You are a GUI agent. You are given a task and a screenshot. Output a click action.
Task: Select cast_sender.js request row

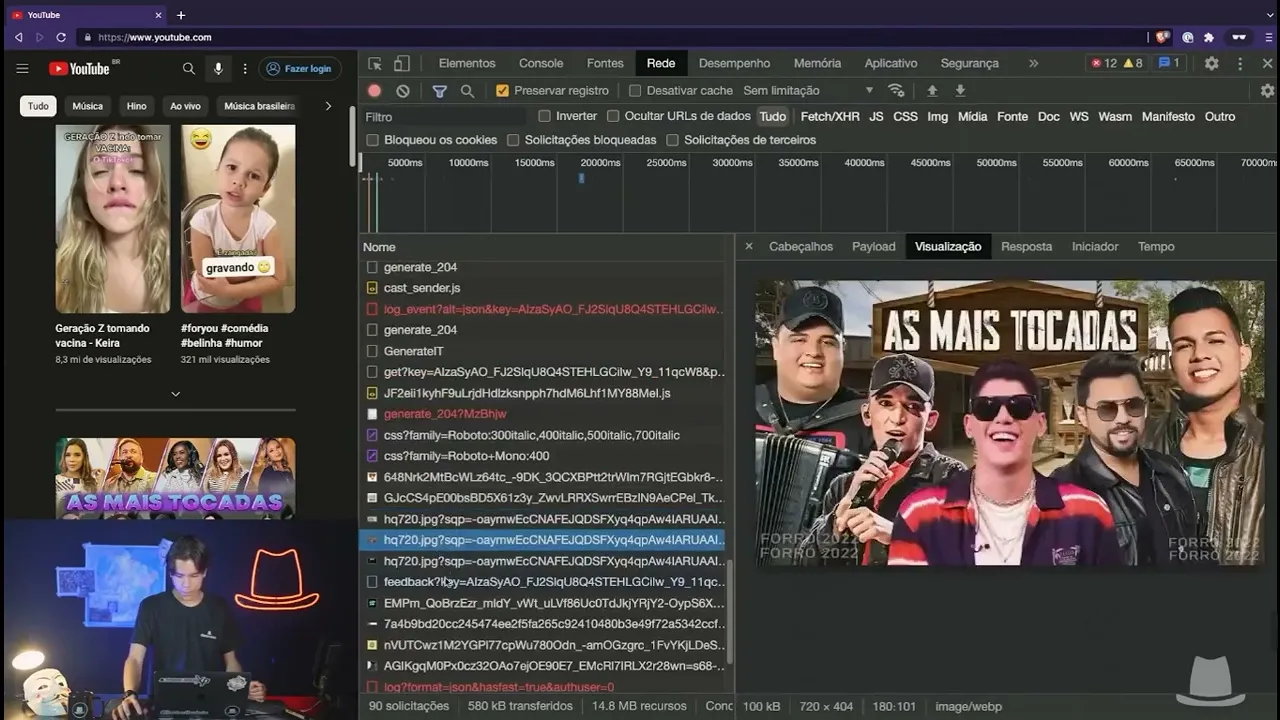pyautogui.click(x=546, y=288)
